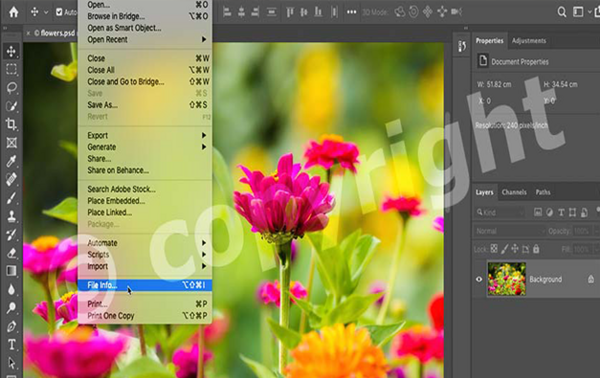
Task: Click the 3D video camera icon
Action: (456, 12)
